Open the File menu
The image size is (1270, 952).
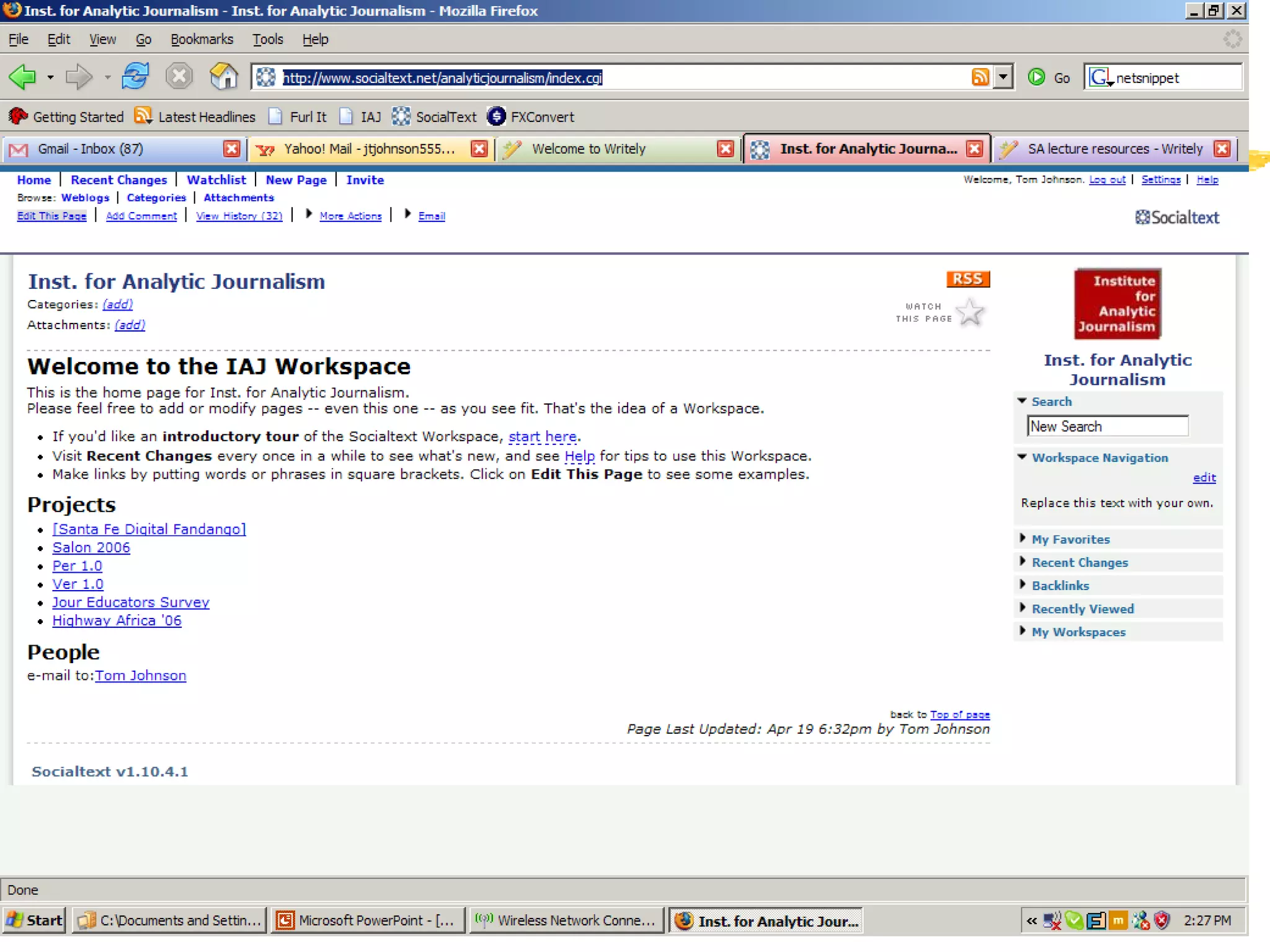pos(19,39)
